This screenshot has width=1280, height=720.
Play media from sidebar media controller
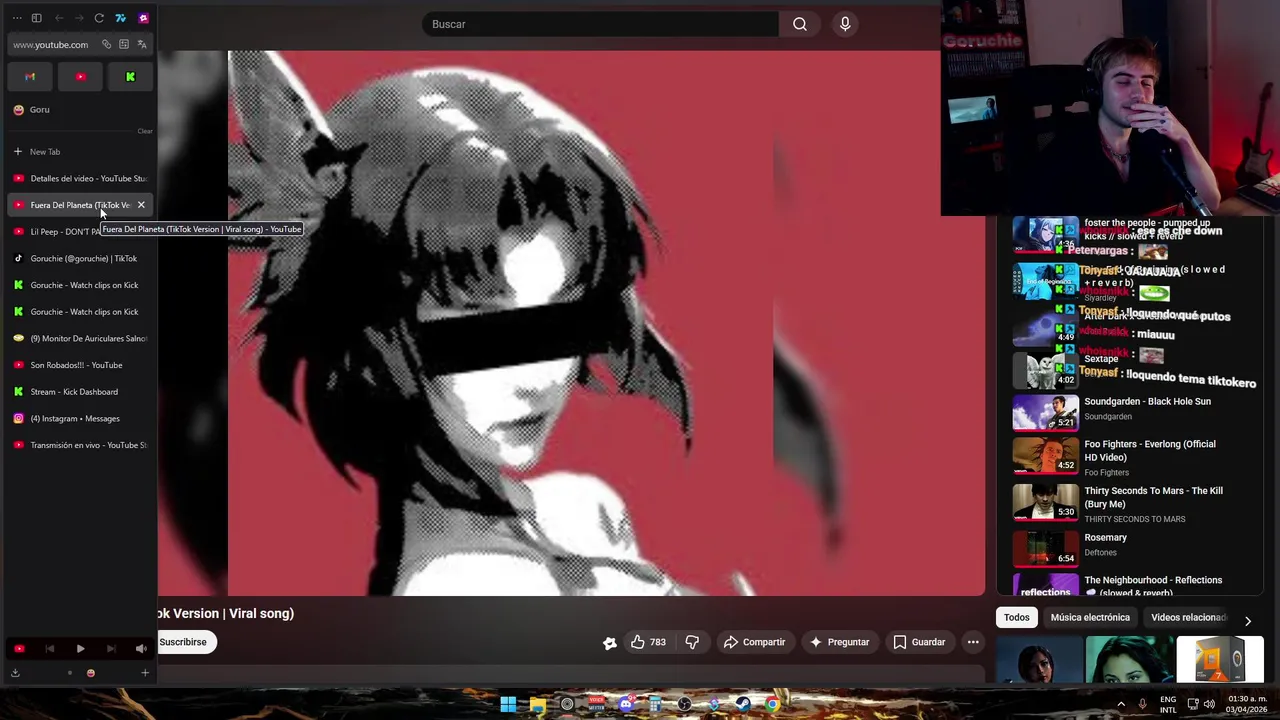point(80,649)
